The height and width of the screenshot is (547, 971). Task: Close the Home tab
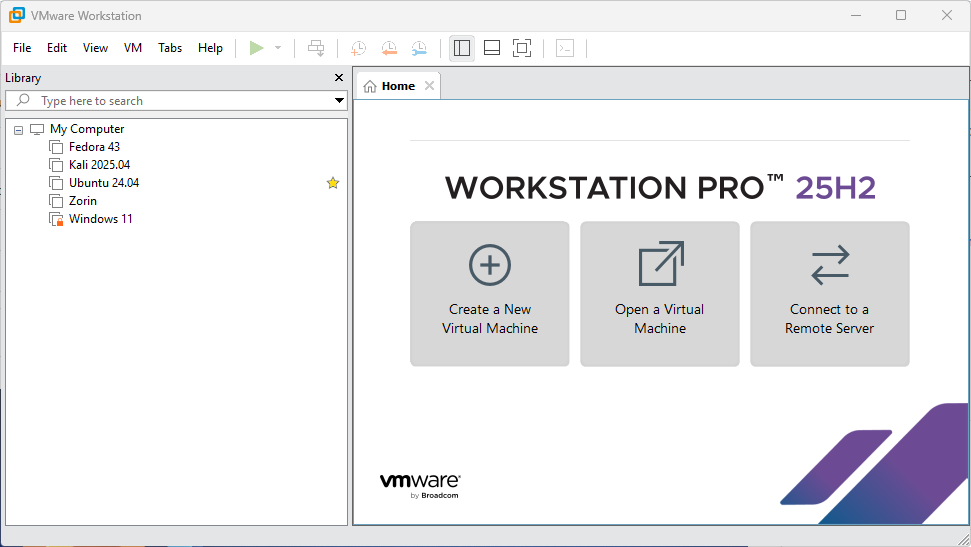pyautogui.click(x=429, y=86)
